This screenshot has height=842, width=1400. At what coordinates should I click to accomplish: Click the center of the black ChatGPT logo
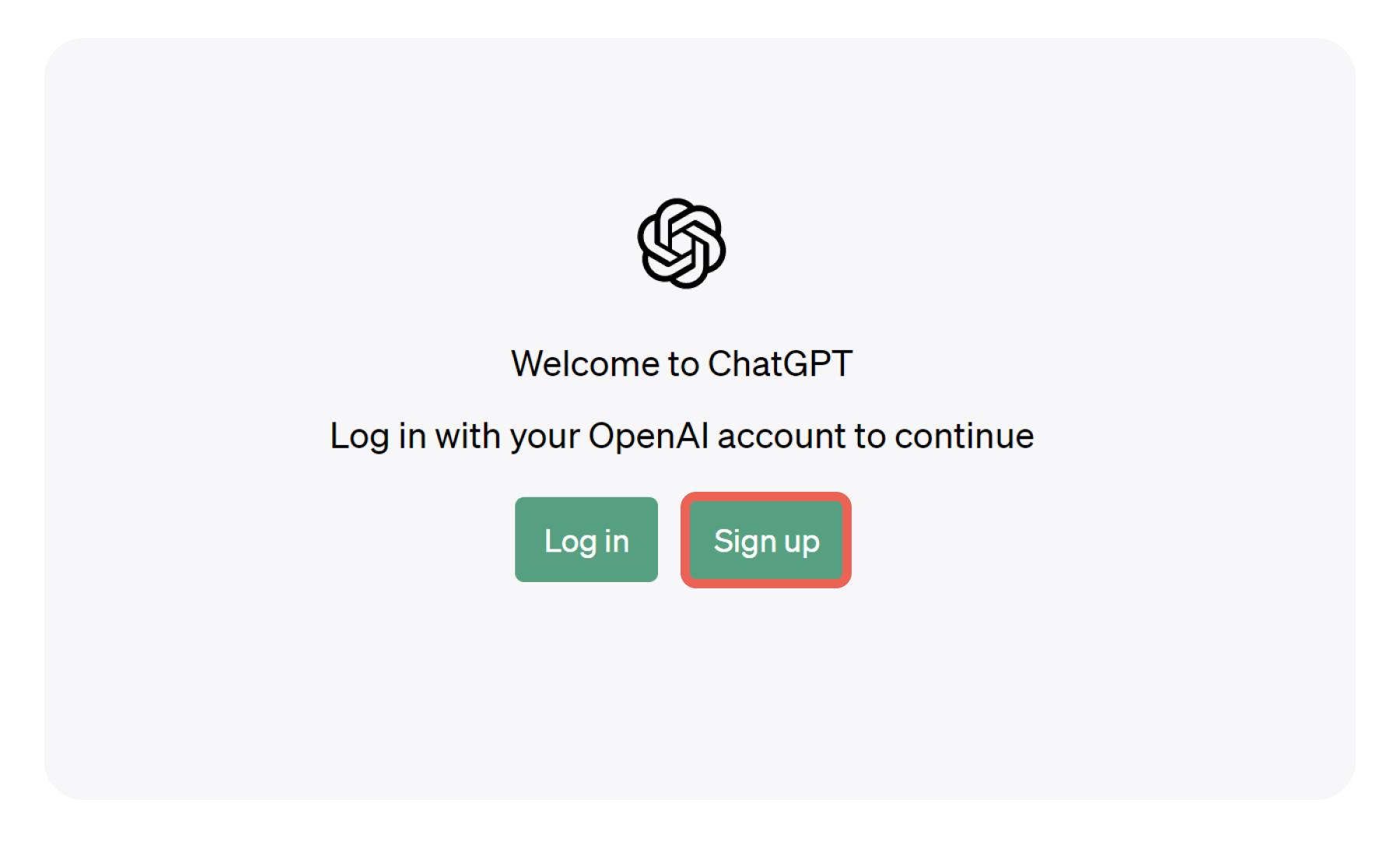point(681,244)
